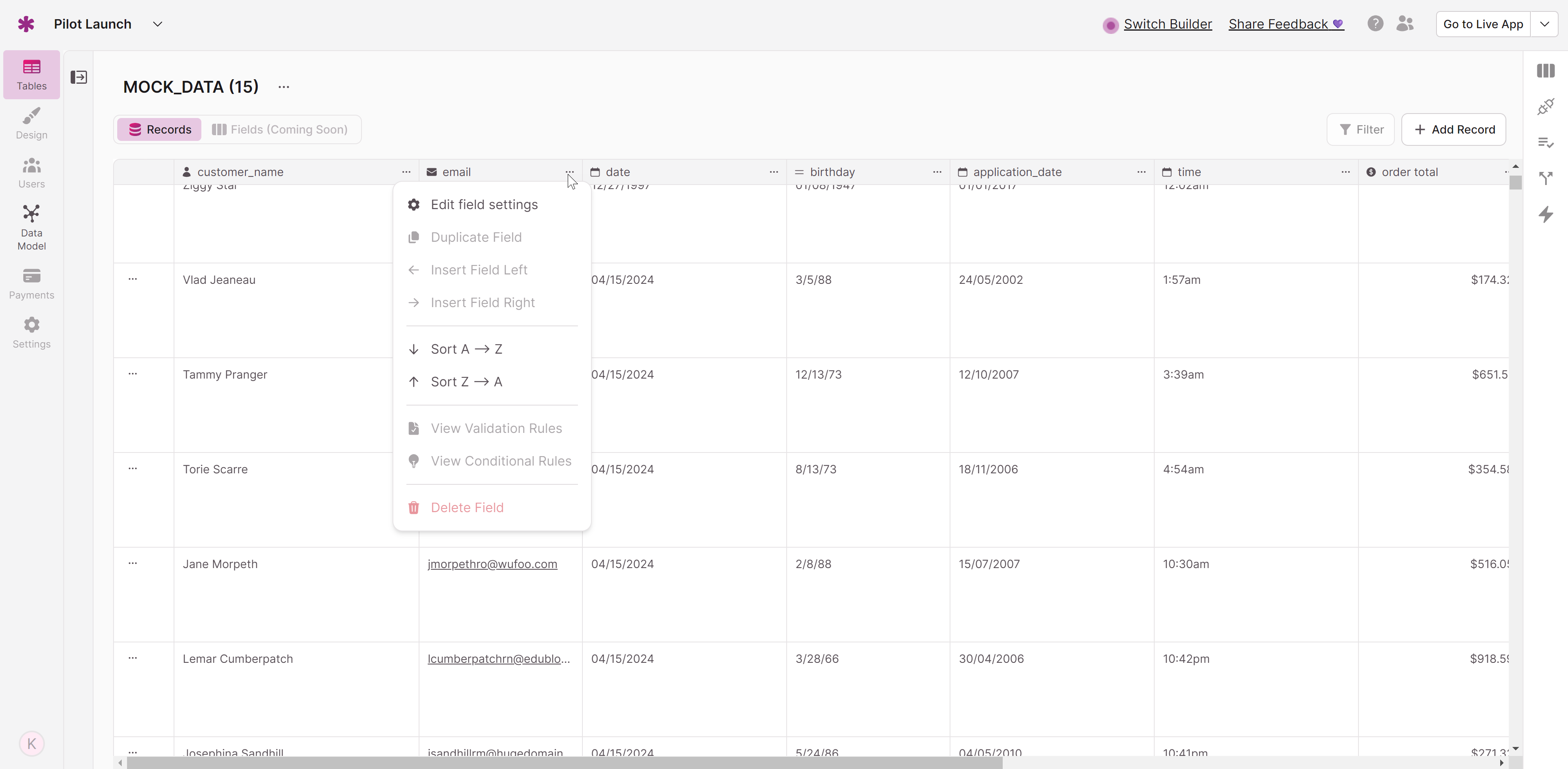Viewport: 1568px width, 769px height.
Task: Choose Sort A to Z option
Action: (x=466, y=349)
